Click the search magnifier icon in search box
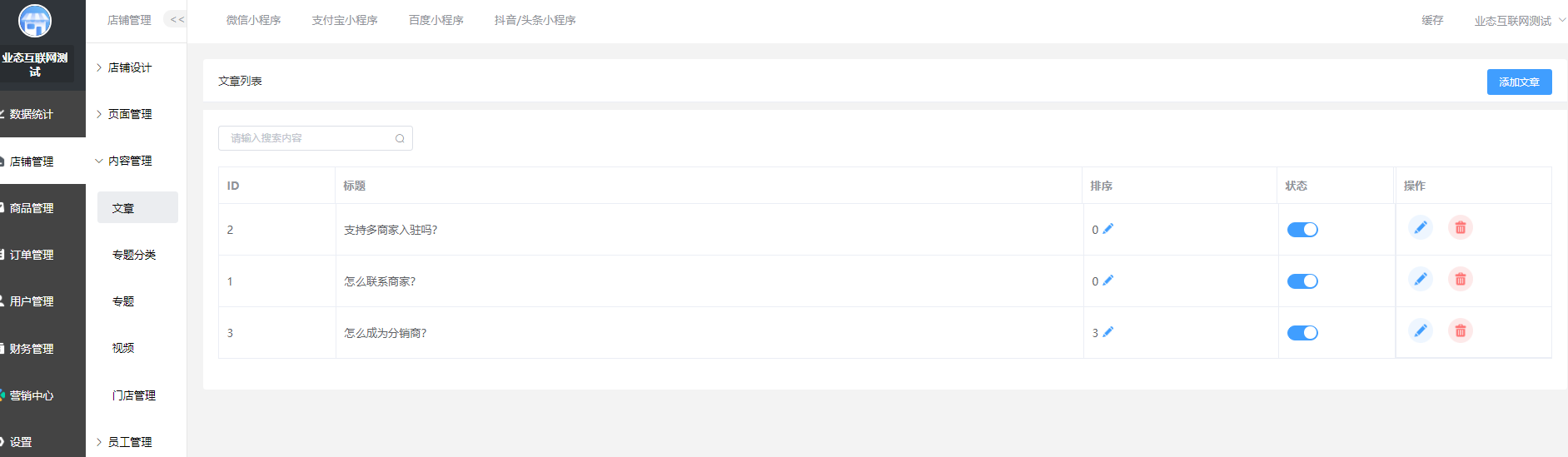 coord(400,138)
